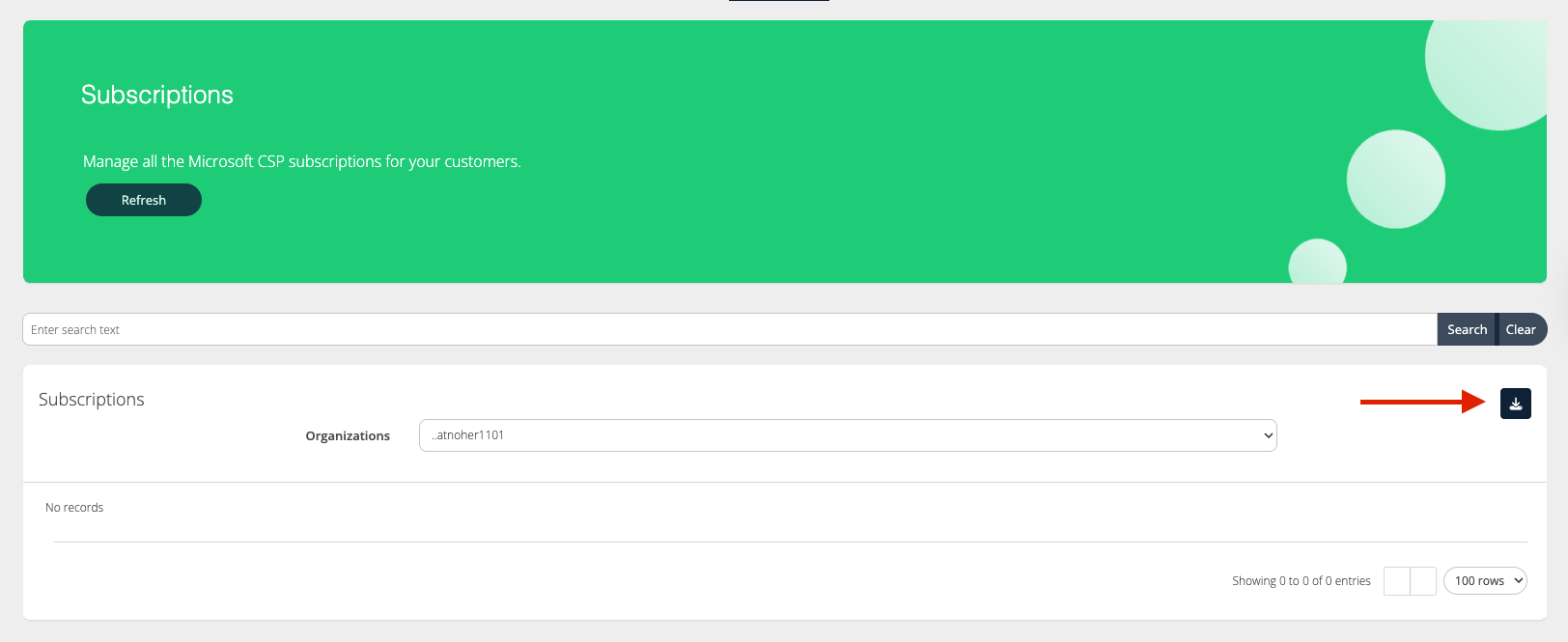This screenshot has height=642, width=1568.
Task: Click the 'Manage all the Microsoft CSP' description
Action: [x=301, y=161]
